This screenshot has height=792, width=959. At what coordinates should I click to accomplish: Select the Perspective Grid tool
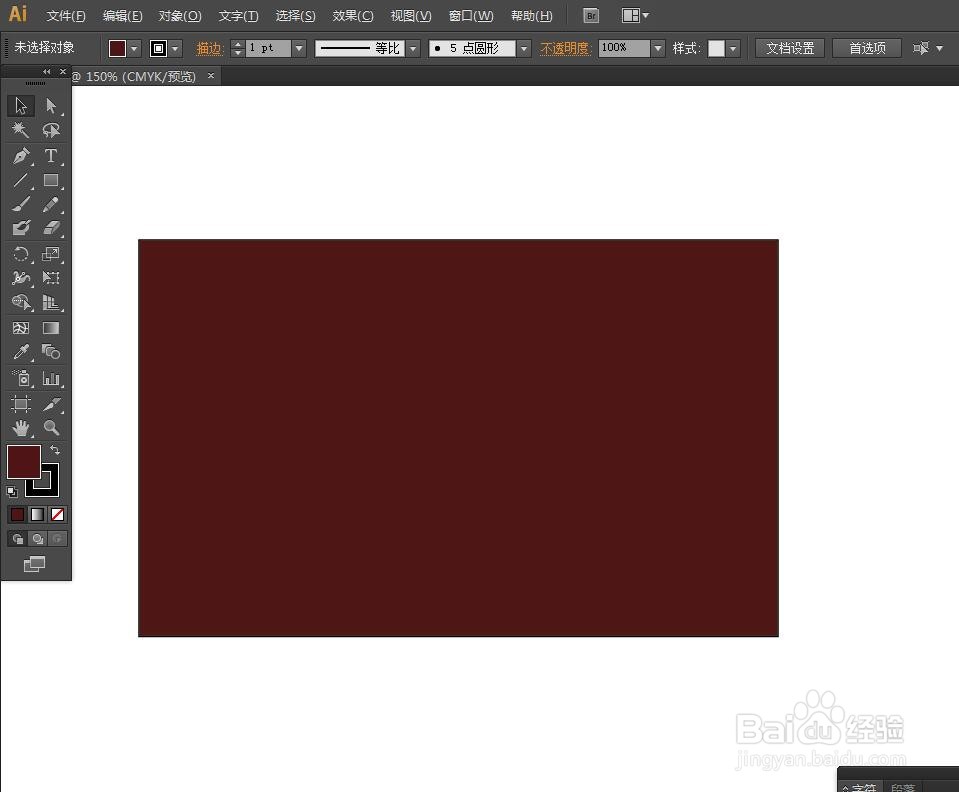pyautogui.click(x=51, y=302)
